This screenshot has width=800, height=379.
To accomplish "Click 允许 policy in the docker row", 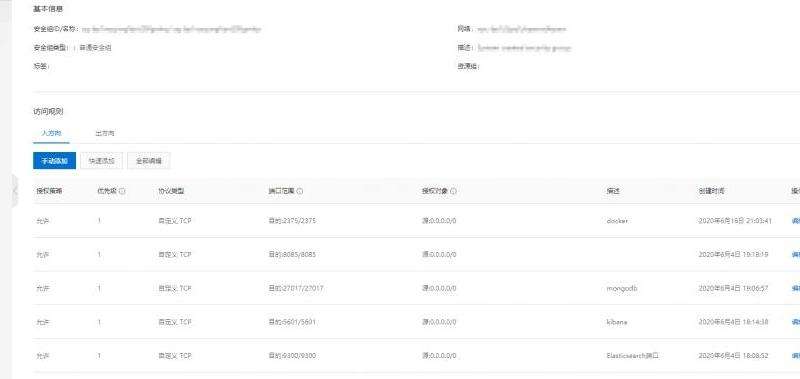I will point(42,221).
